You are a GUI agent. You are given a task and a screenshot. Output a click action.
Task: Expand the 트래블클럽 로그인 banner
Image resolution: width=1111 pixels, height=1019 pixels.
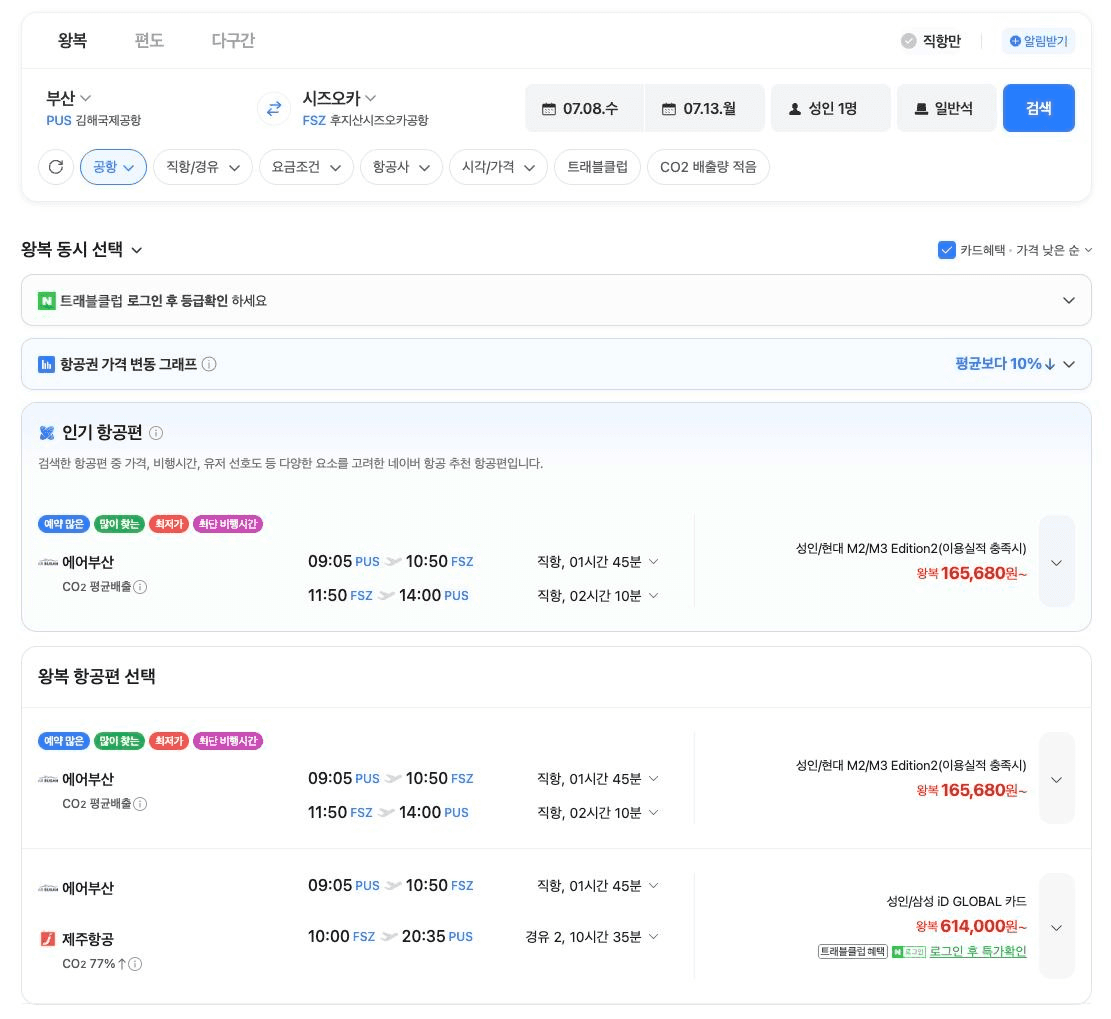click(x=556, y=300)
